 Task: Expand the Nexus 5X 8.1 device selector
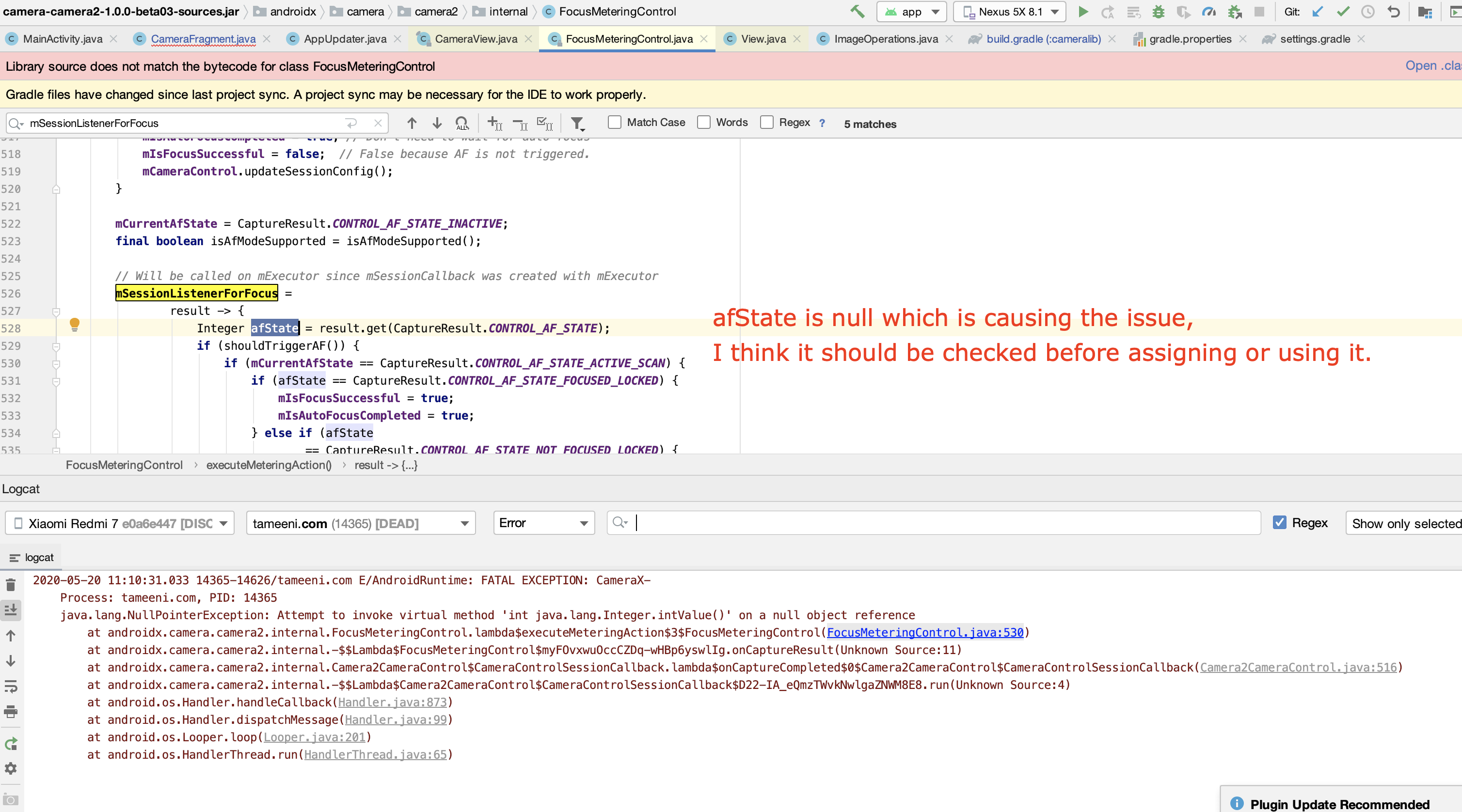1009,11
